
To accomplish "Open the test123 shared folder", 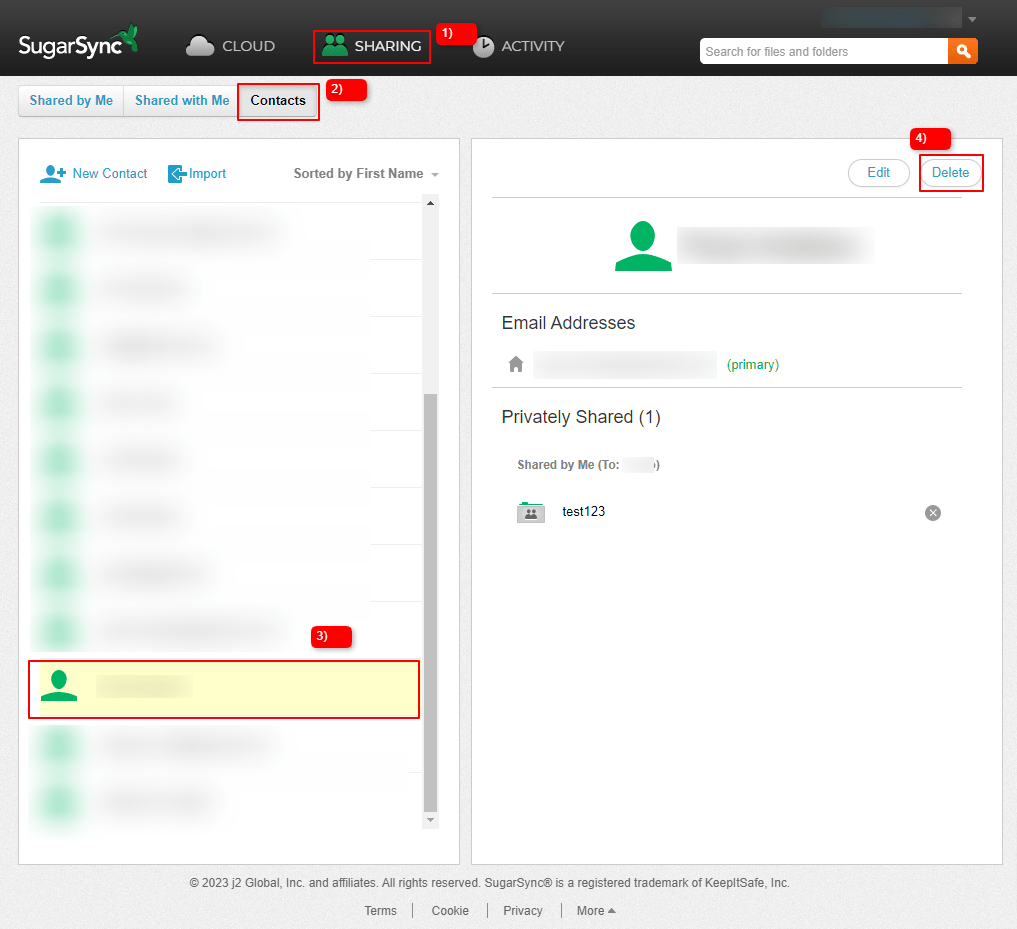I will coord(583,511).
